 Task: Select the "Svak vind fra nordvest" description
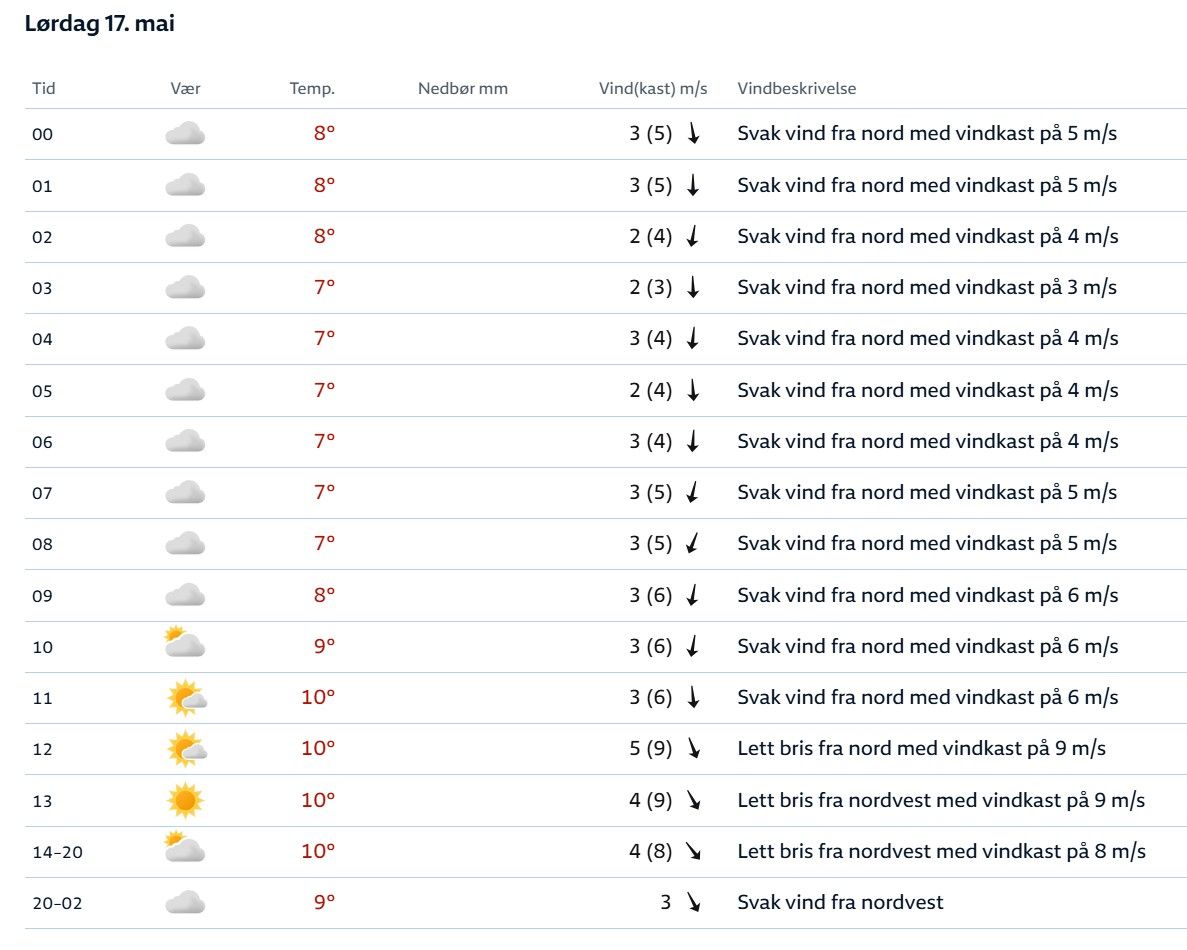pyautogui.click(x=840, y=903)
